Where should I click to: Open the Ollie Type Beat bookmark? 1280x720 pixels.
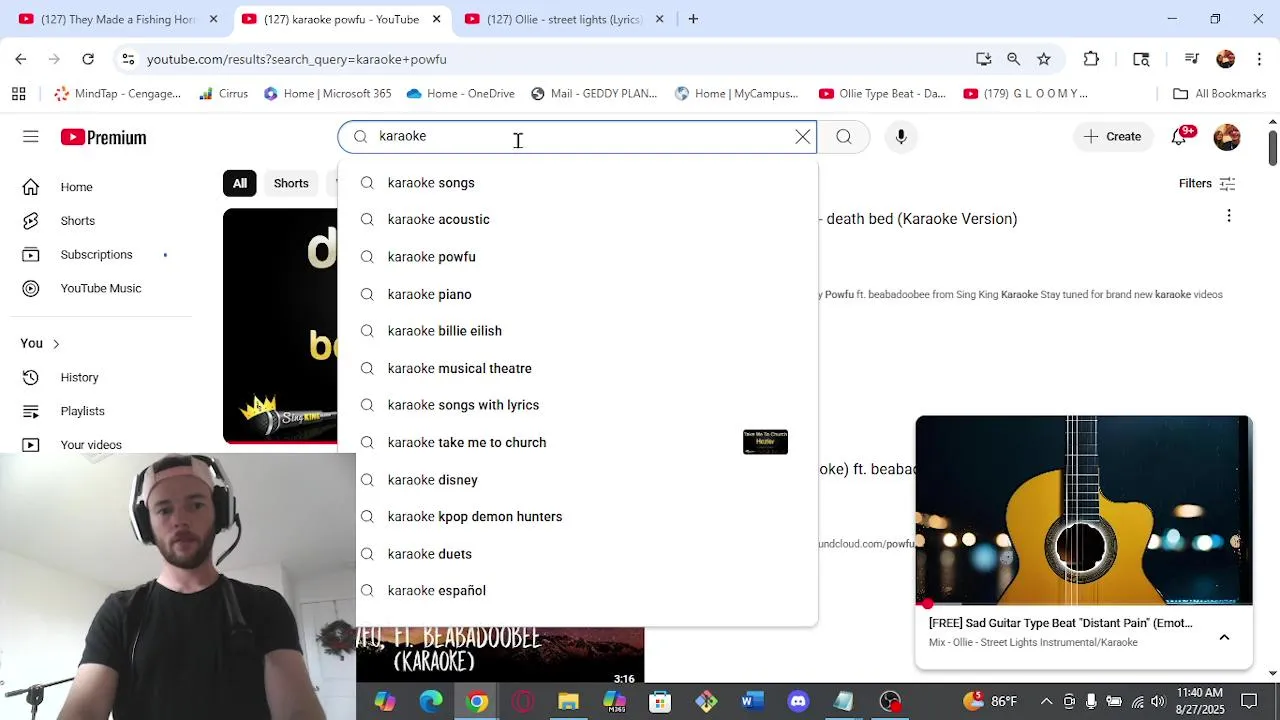point(882,94)
